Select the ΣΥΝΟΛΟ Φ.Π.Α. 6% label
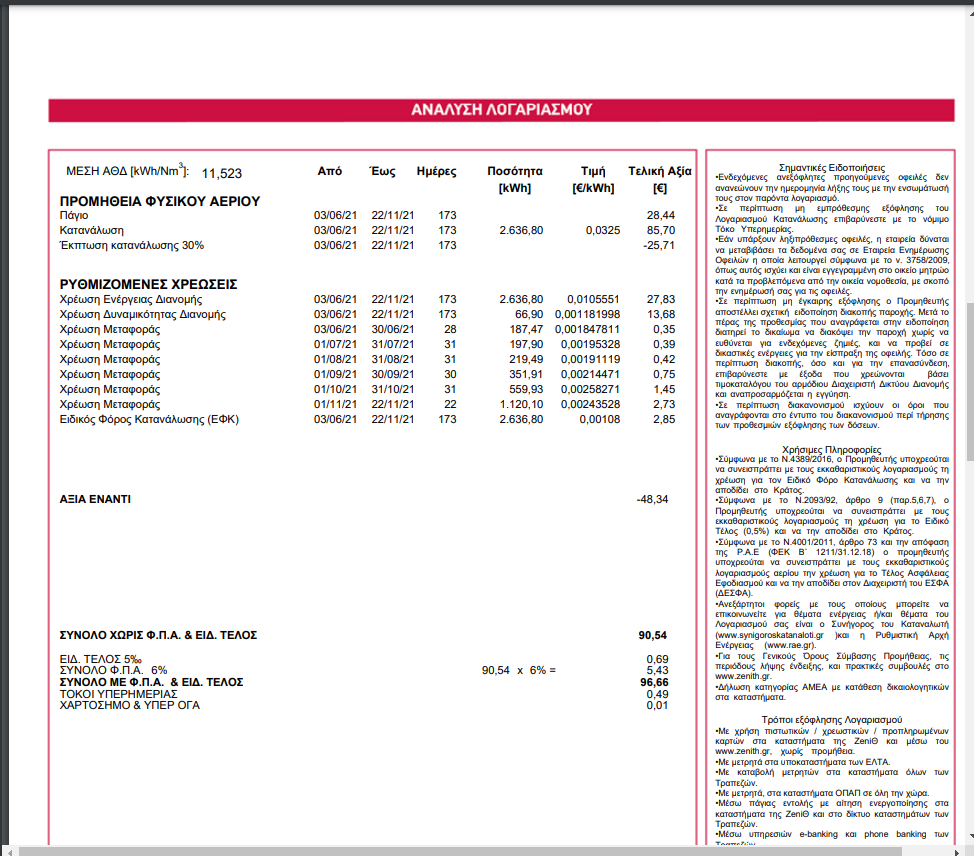 pos(113,670)
